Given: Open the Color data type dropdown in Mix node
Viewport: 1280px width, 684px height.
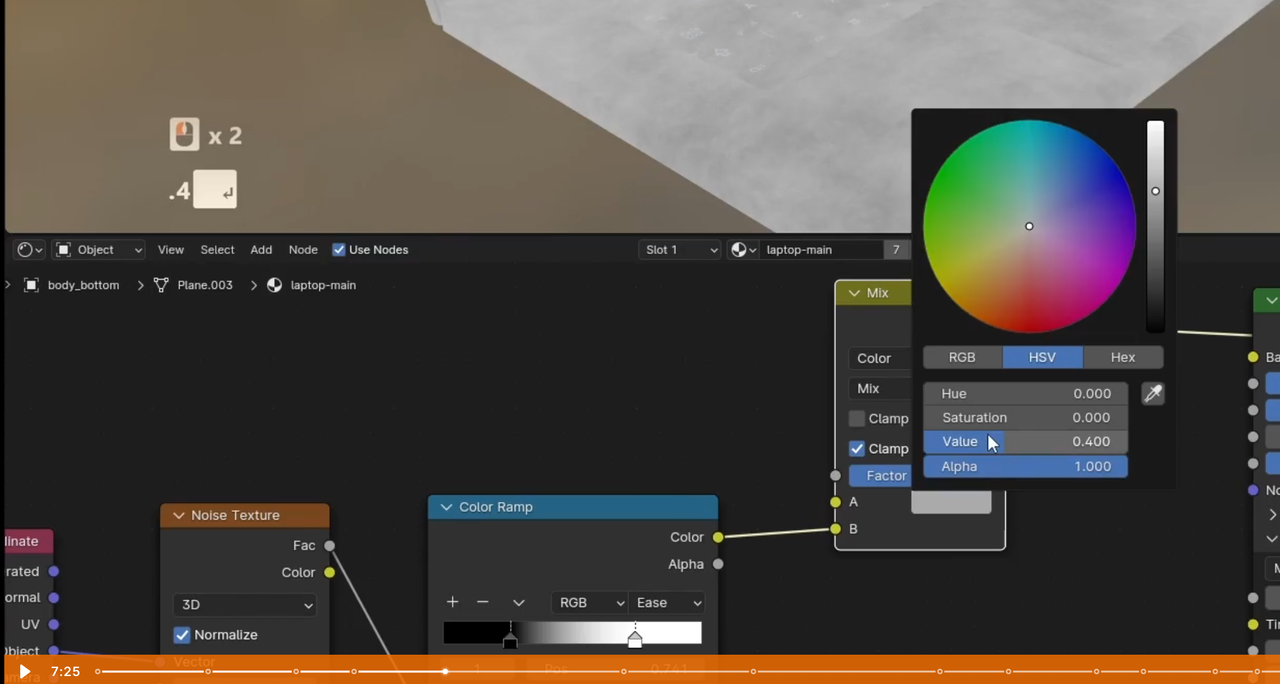Looking at the screenshot, I should coord(880,358).
